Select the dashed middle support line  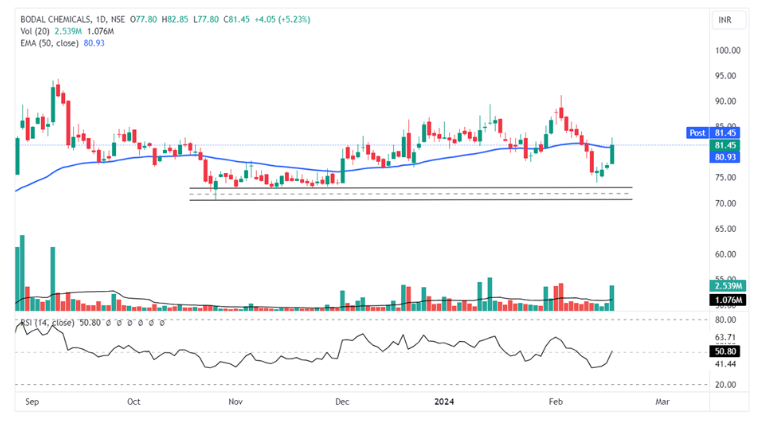(400, 194)
